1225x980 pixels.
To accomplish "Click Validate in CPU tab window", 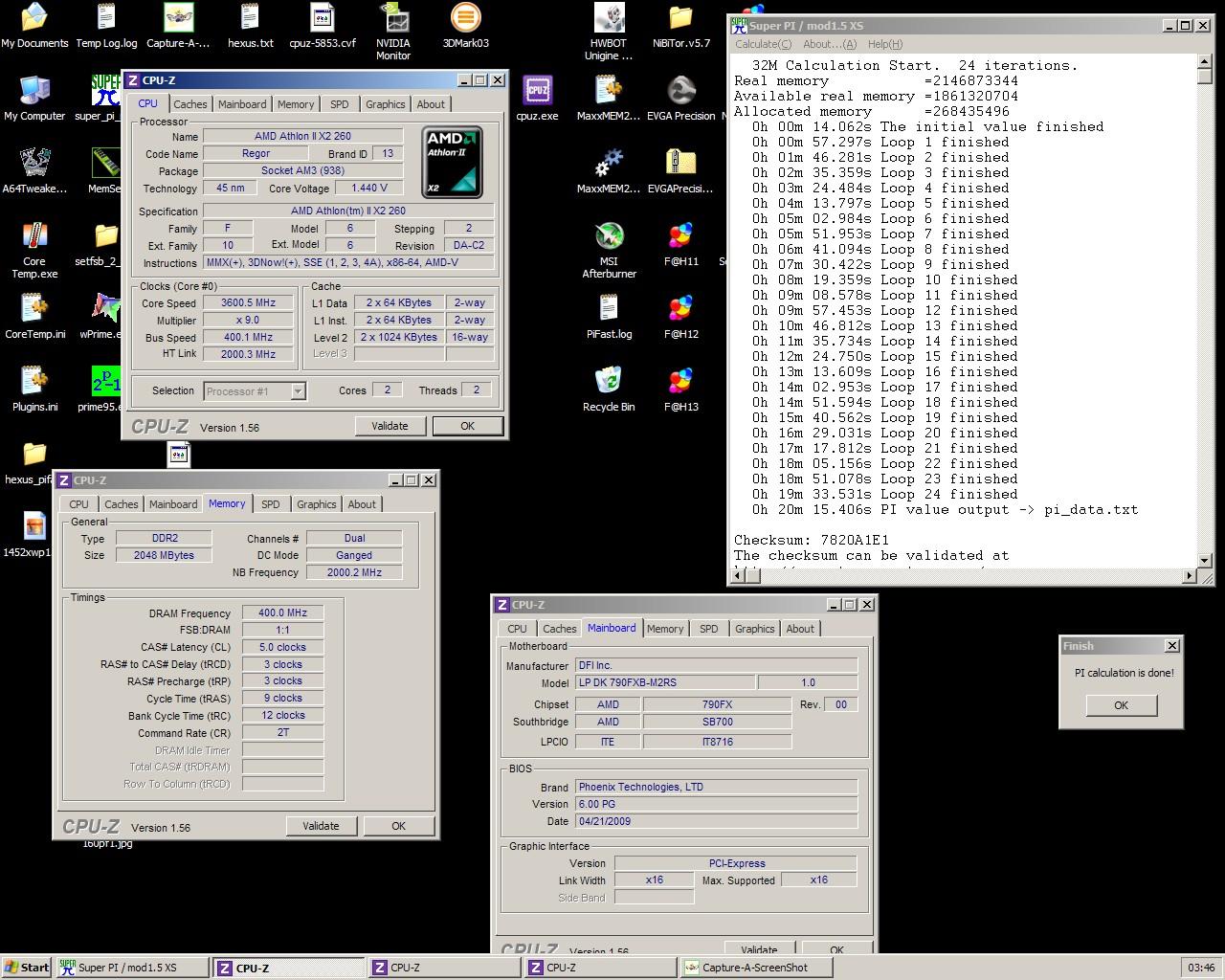I will coord(390,426).
